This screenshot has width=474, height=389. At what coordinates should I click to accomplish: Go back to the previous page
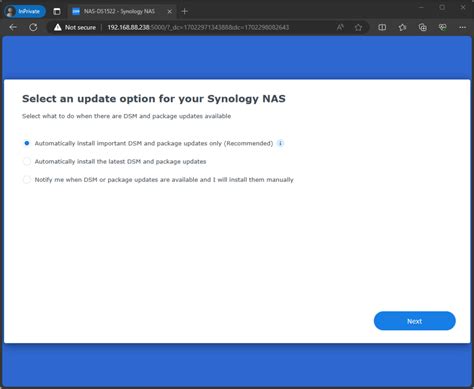click(13, 27)
